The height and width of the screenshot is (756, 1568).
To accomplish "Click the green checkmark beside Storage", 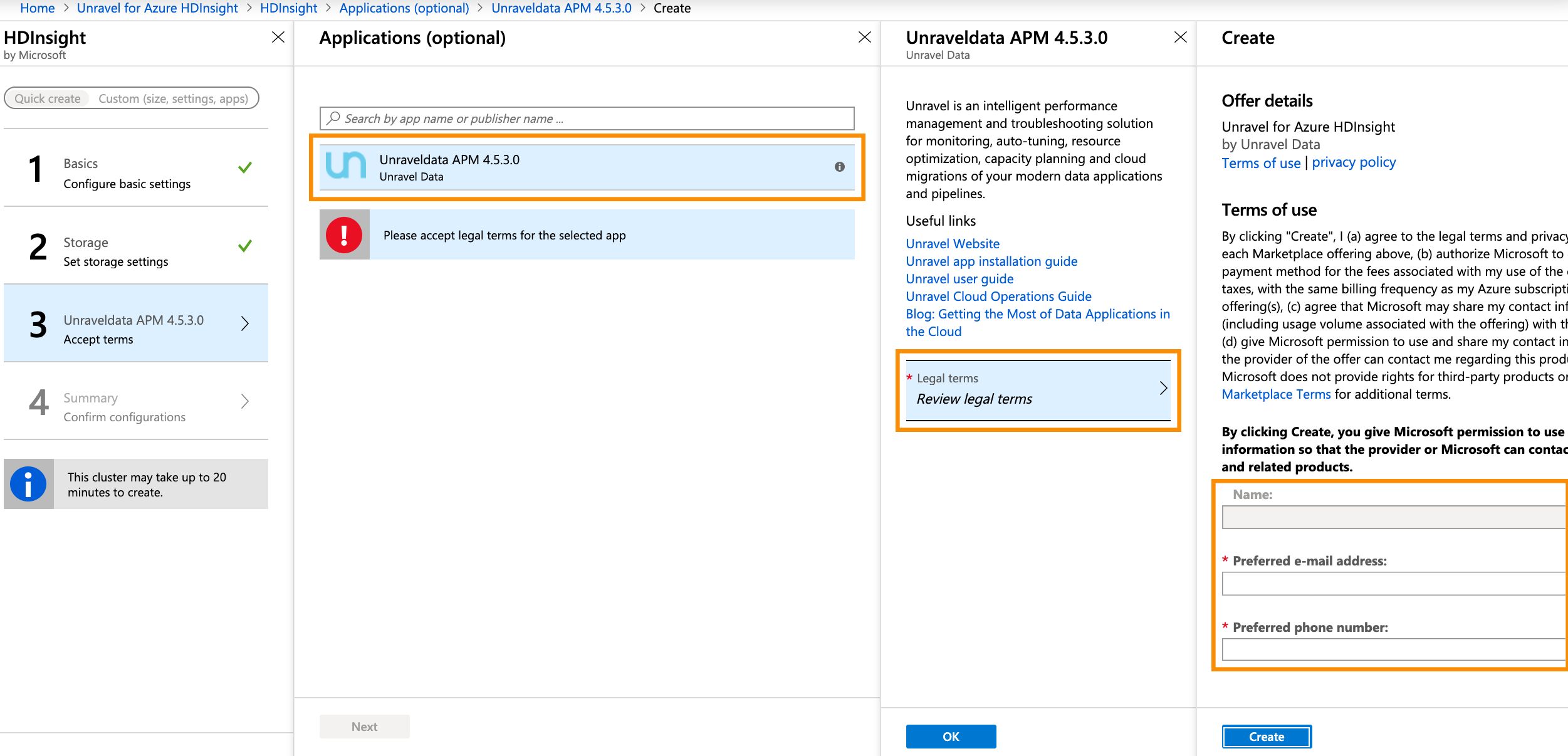I will [245, 245].
